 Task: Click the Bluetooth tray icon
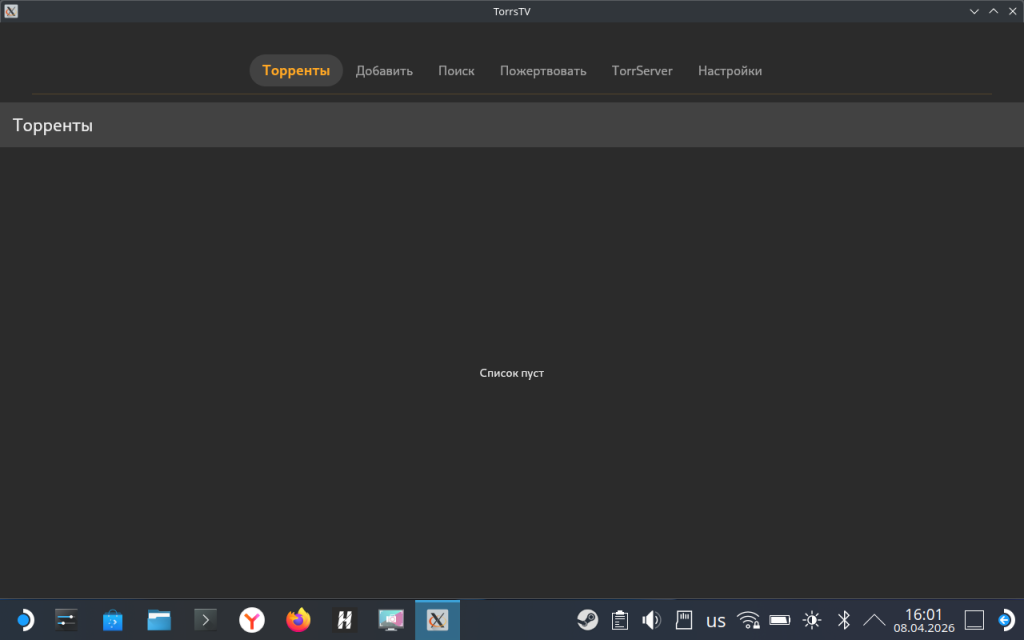[x=843, y=620]
